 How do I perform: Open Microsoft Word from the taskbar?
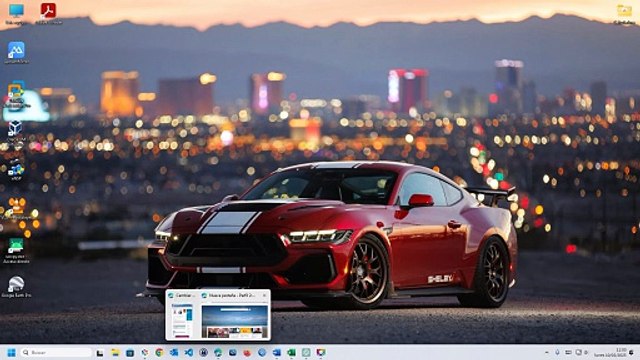(276, 352)
